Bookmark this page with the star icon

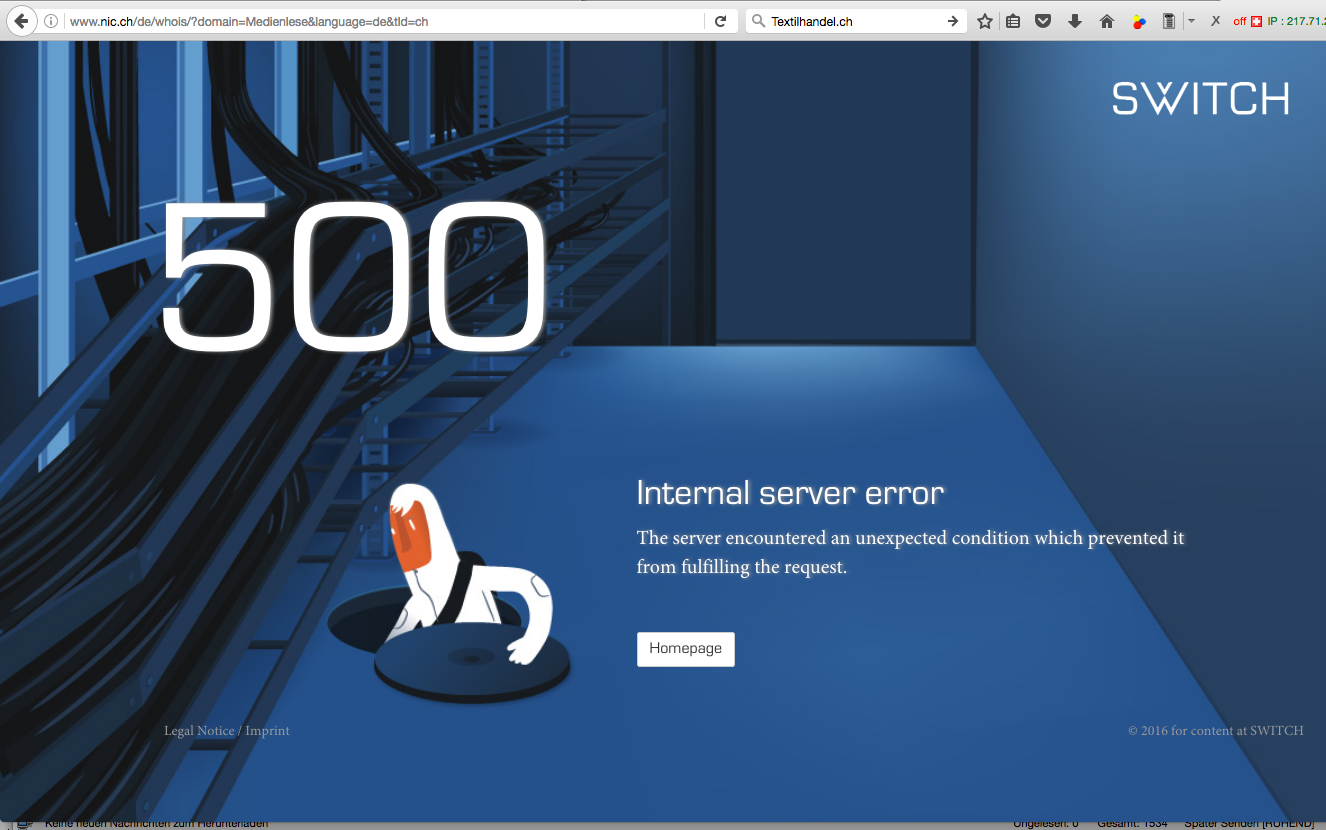click(985, 21)
